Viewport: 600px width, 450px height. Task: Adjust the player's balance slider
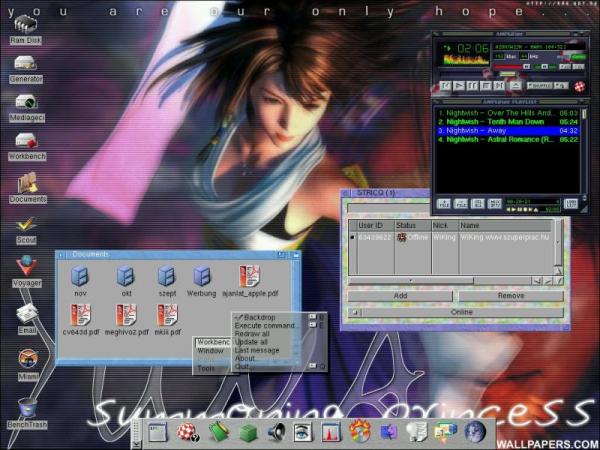pyautogui.click(x=545, y=67)
